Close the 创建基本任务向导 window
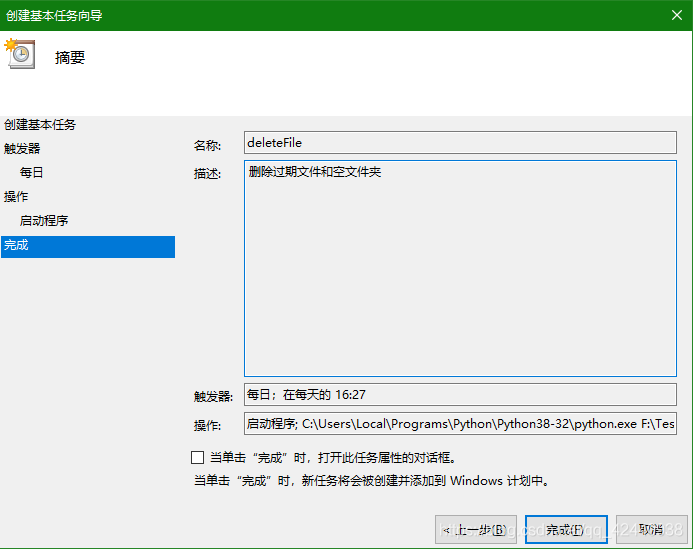The width and height of the screenshot is (693, 549). point(677,15)
